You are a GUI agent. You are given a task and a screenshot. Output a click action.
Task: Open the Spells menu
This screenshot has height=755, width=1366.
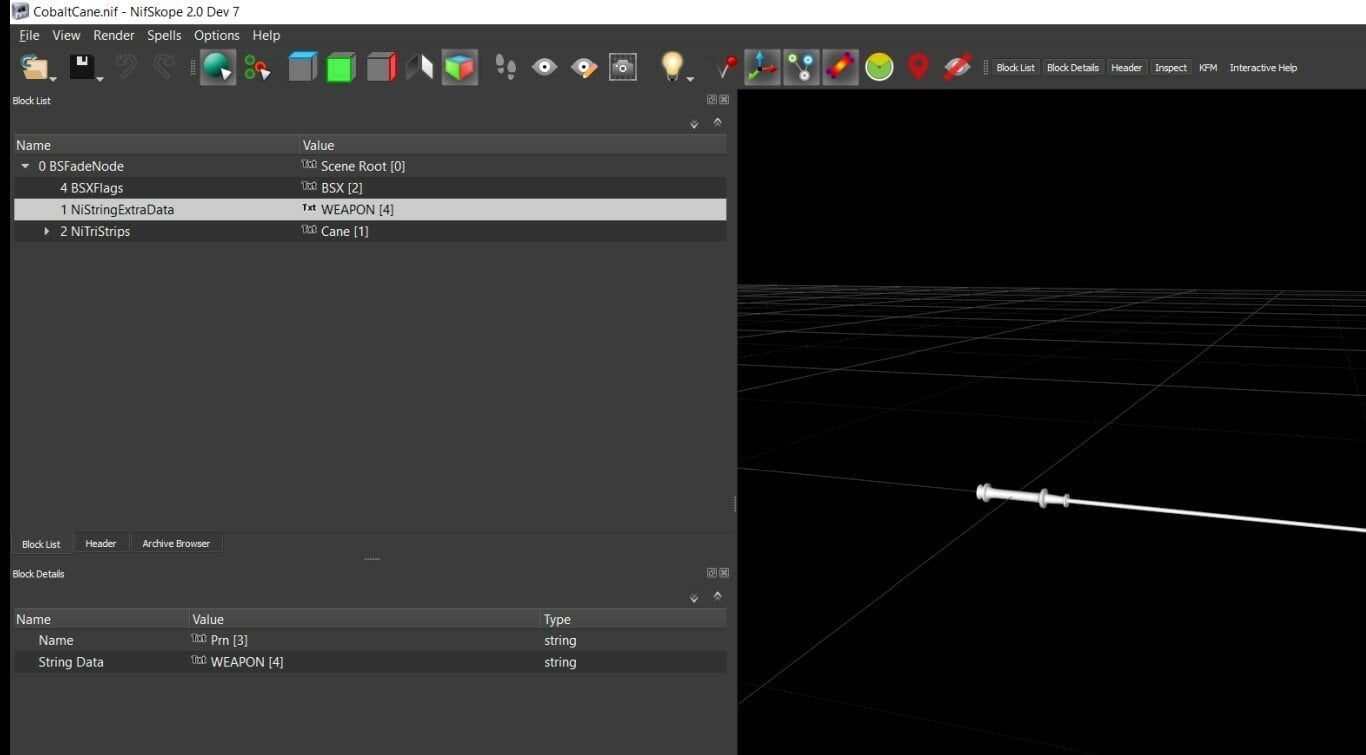[164, 35]
